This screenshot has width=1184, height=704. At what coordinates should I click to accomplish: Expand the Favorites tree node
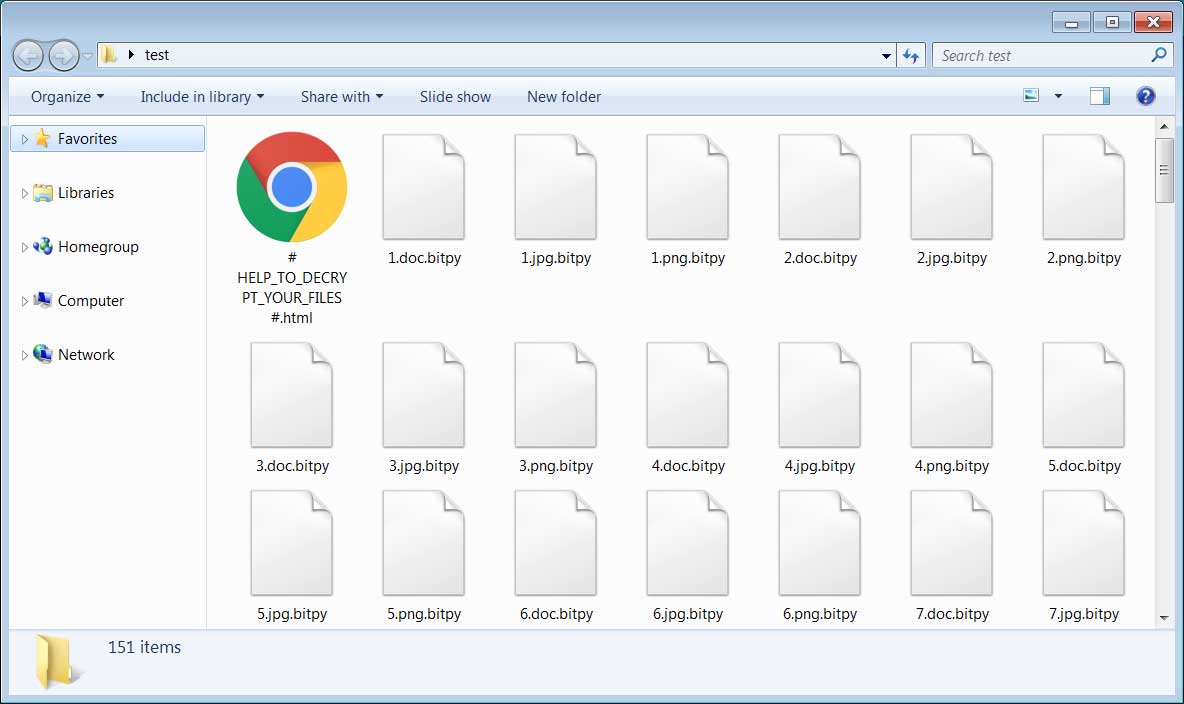tap(24, 139)
